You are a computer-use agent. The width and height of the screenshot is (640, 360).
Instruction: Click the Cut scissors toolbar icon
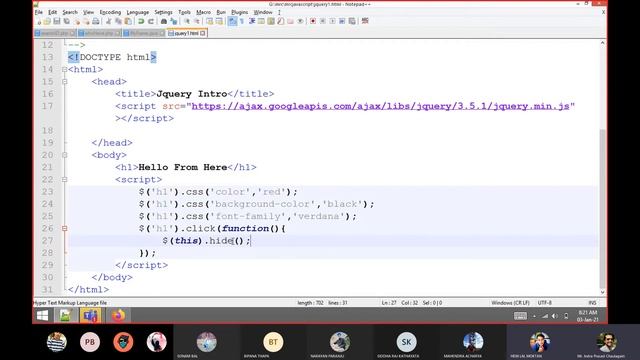pos(109,21)
